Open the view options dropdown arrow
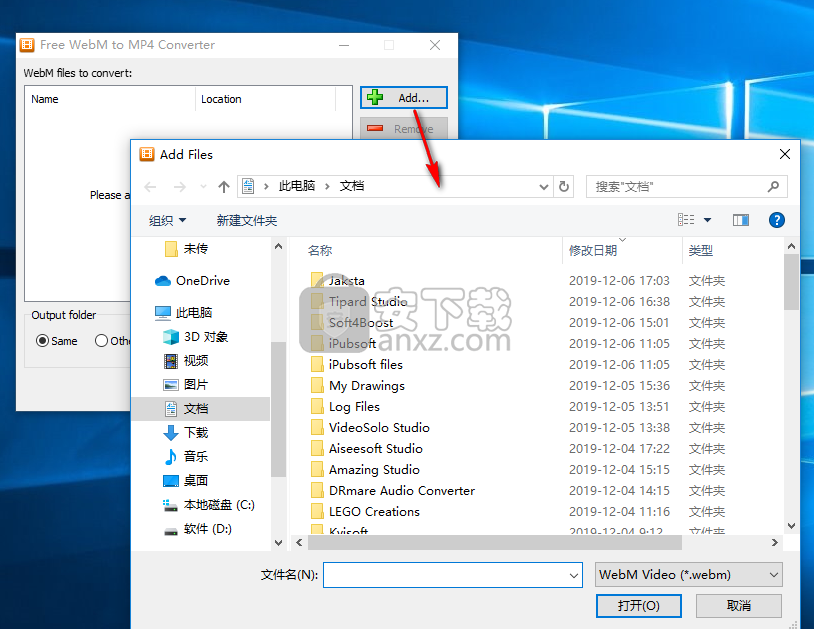The width and height of the screenshot is (814, 629). pos(707,220)
